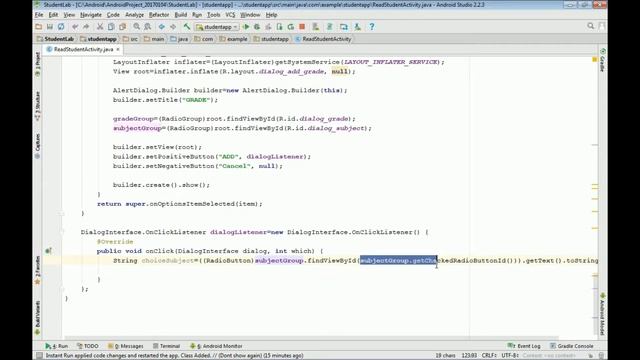The height and width of the screenshot is (360, 640).
Task: Click the yellow analysis status square
Action: (x=595, y=60)
